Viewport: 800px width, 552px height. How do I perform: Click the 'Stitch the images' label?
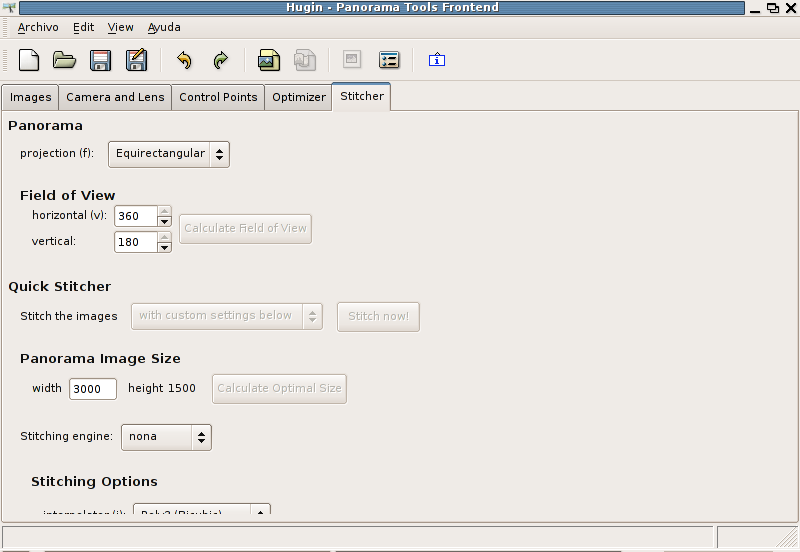69,316
